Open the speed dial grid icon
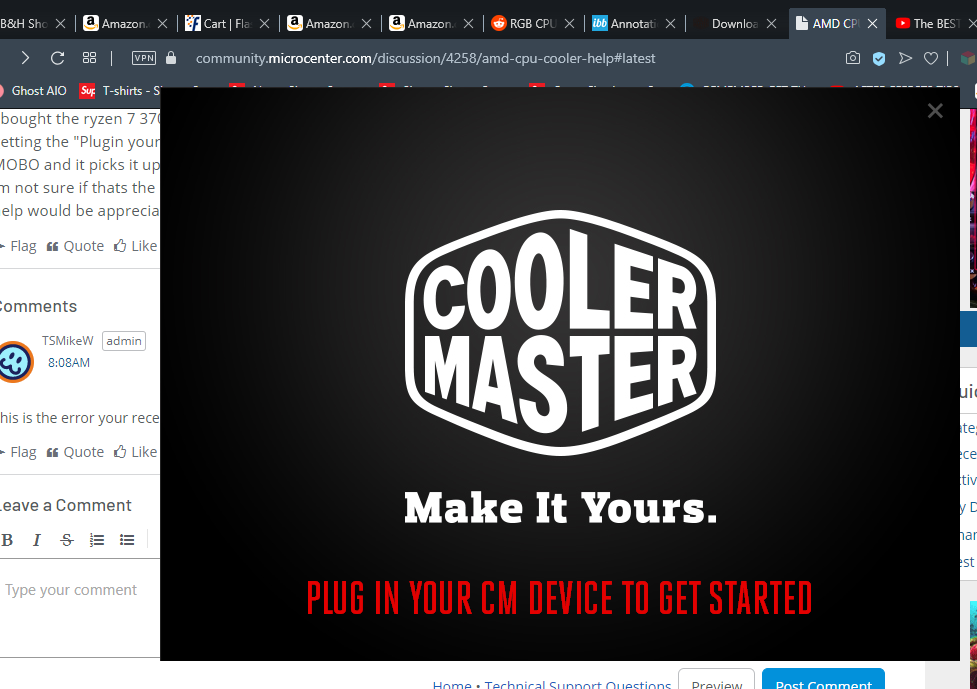 click(89, 58)
